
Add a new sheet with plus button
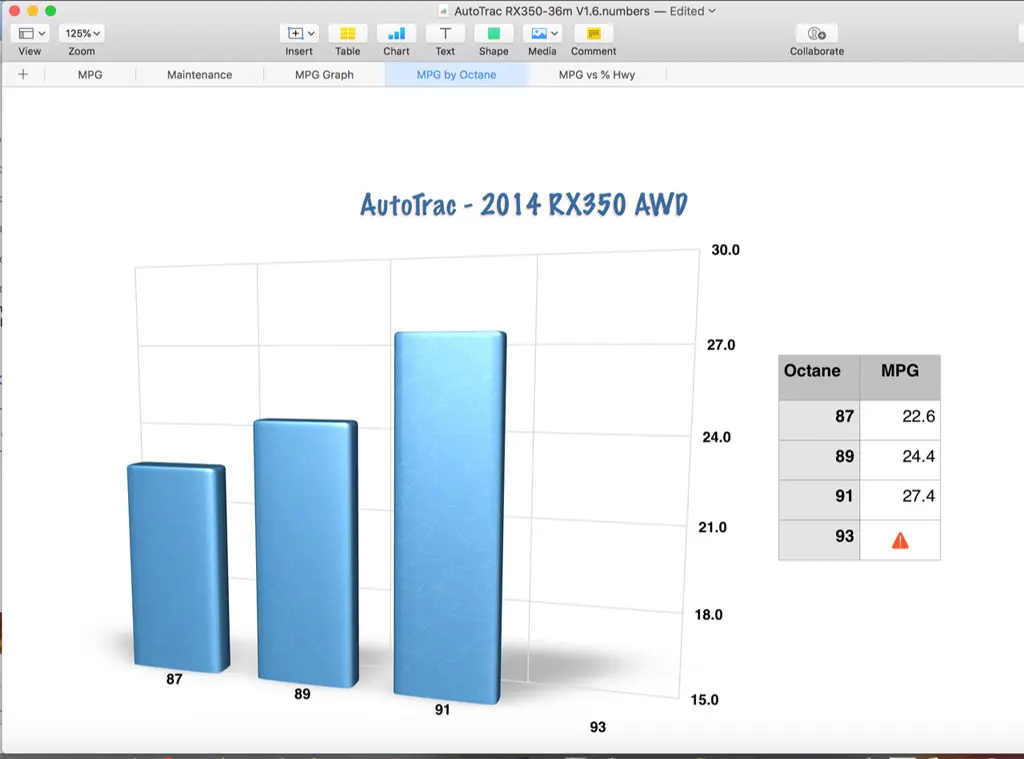pos(23,74)
